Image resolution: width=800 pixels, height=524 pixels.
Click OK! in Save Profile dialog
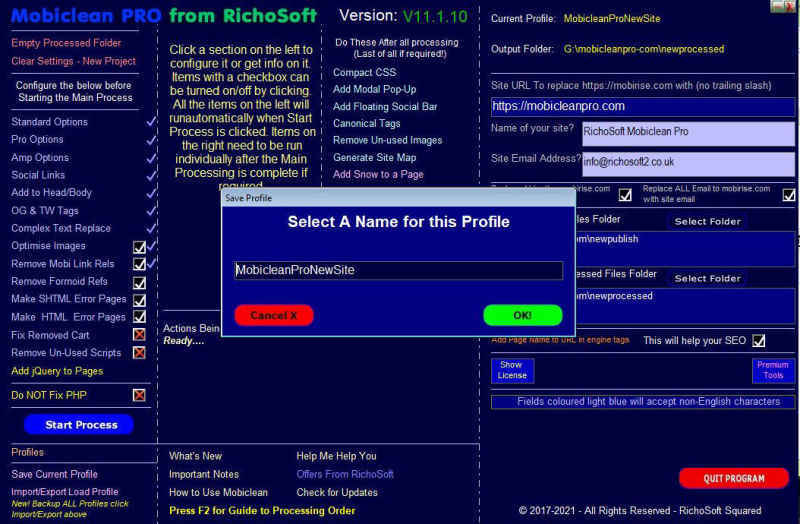pyautogui.click(x=522, y=315)
